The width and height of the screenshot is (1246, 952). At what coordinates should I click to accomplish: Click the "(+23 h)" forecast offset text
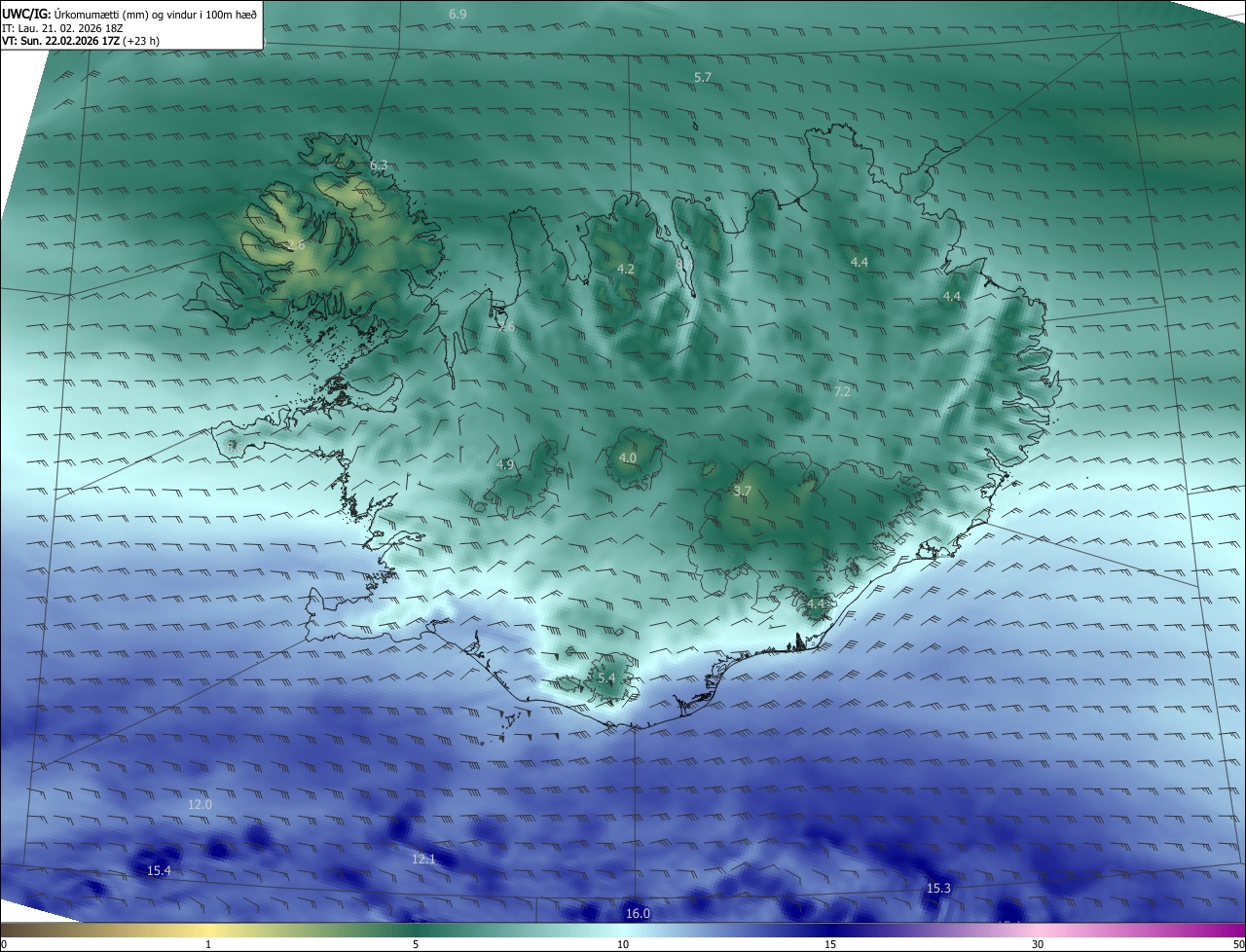tap(142, 42)
